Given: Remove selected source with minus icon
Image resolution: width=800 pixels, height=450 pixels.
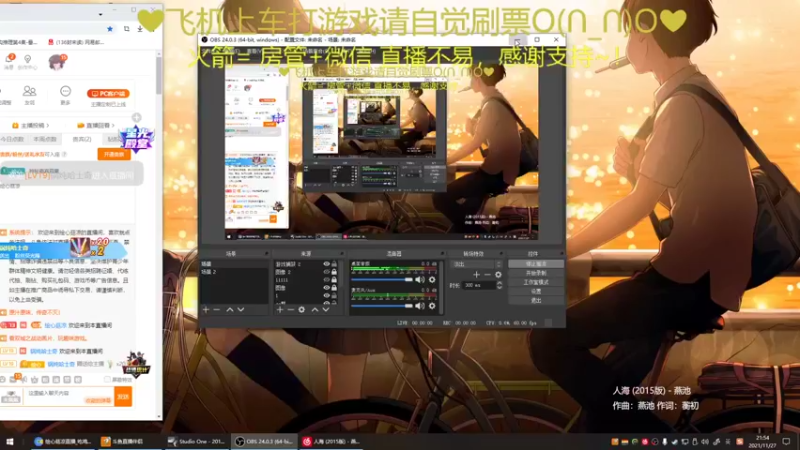Looking at the screenshot, I should pos(291,310).
